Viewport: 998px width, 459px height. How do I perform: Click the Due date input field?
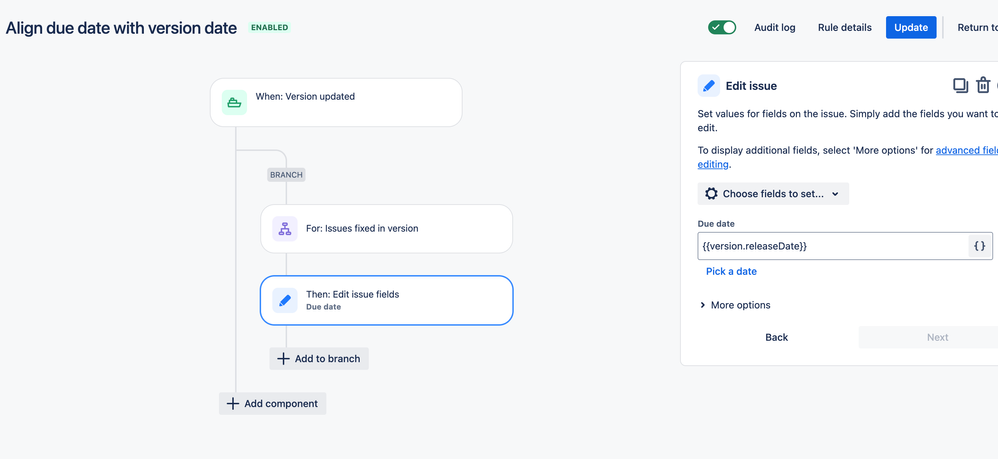click(833, 246)
